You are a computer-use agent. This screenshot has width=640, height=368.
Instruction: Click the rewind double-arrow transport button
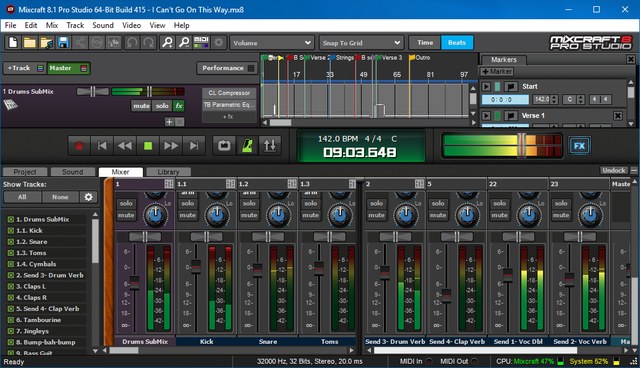[x=125, y=146]
